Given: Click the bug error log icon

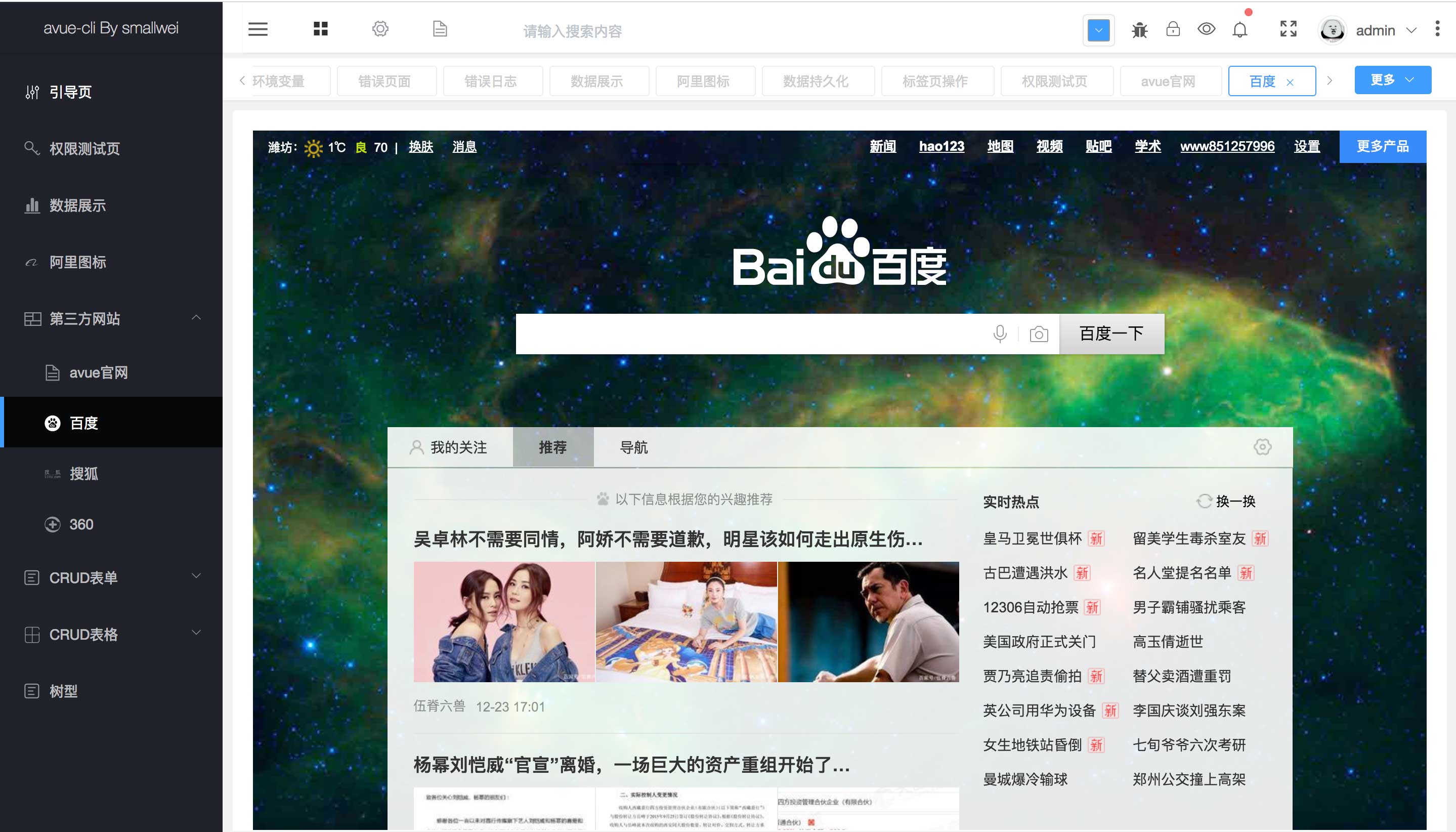Looking at the screenshot, I should click(1139, 30).
